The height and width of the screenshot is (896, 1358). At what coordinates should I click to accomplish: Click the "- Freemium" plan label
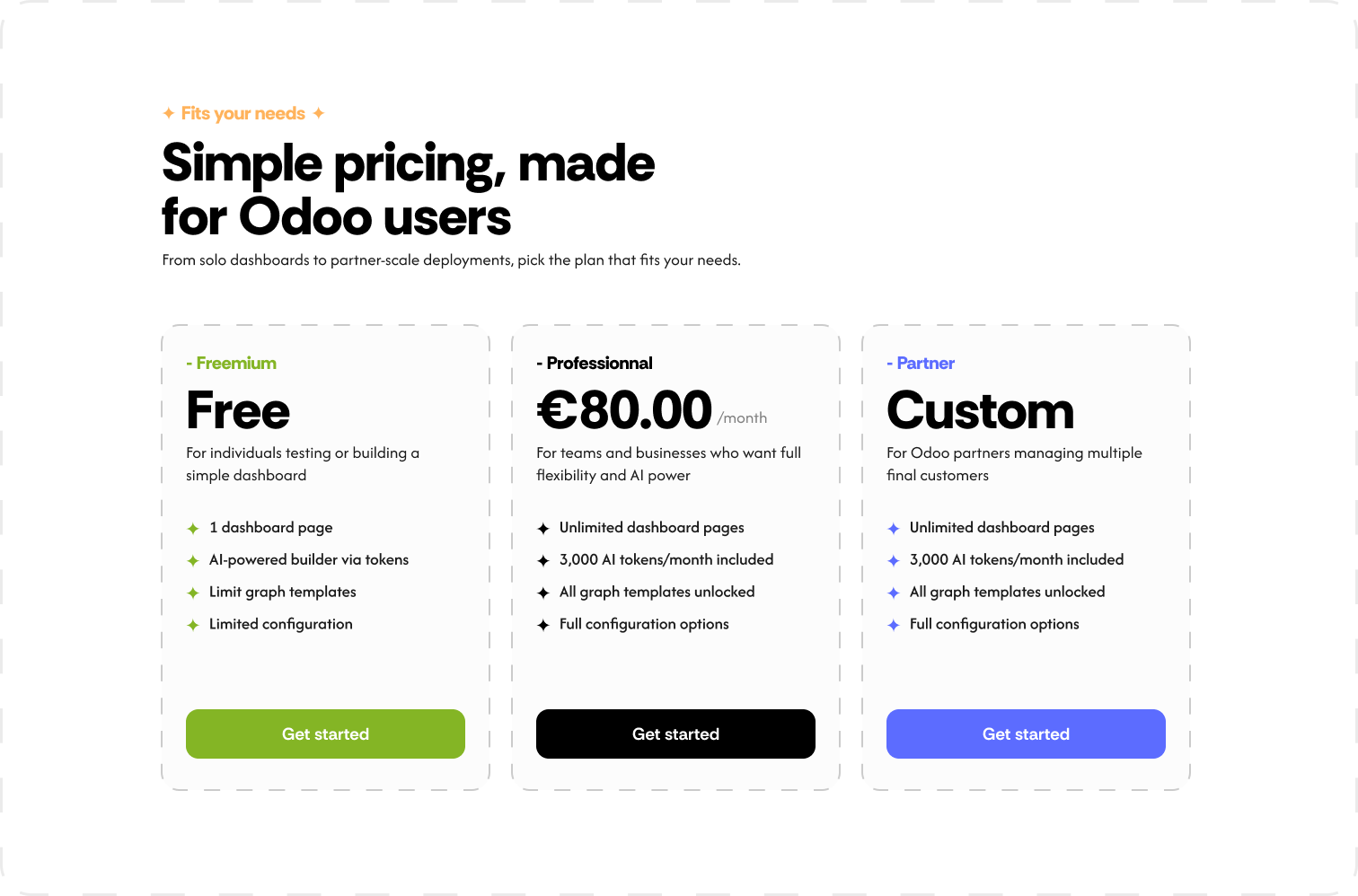232,364
